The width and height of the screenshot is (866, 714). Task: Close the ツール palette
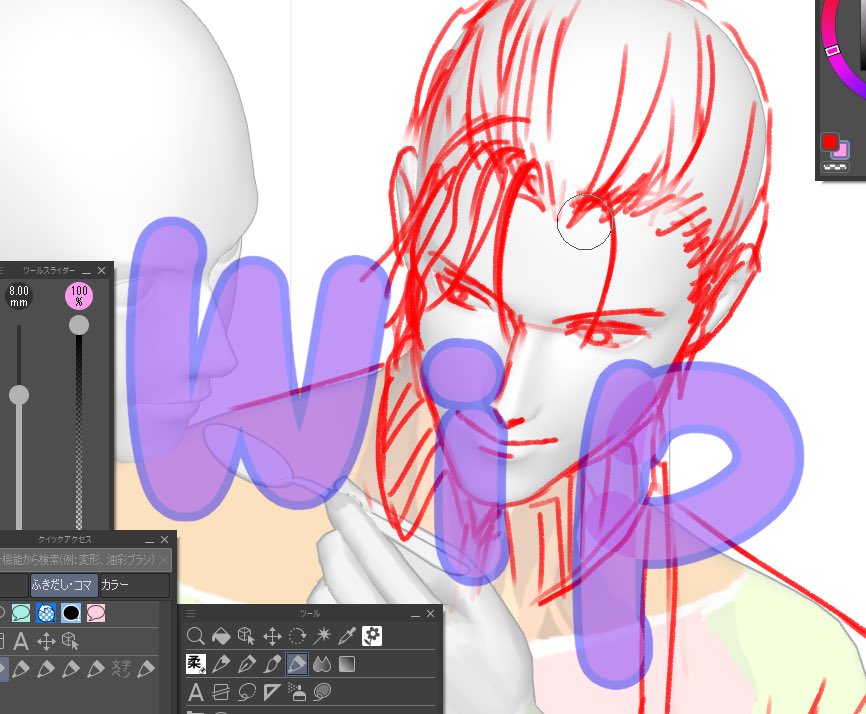point(430,613)
